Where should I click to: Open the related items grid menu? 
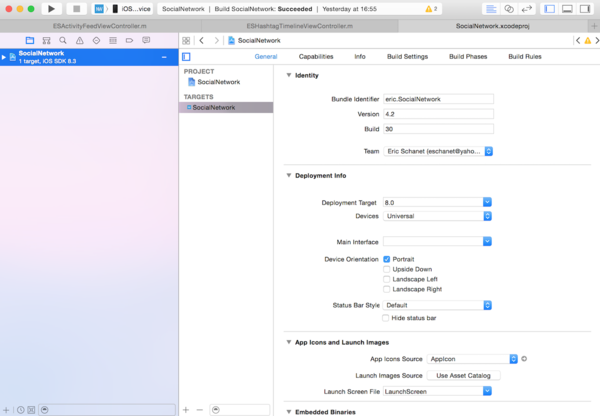[x=186, y=41]
